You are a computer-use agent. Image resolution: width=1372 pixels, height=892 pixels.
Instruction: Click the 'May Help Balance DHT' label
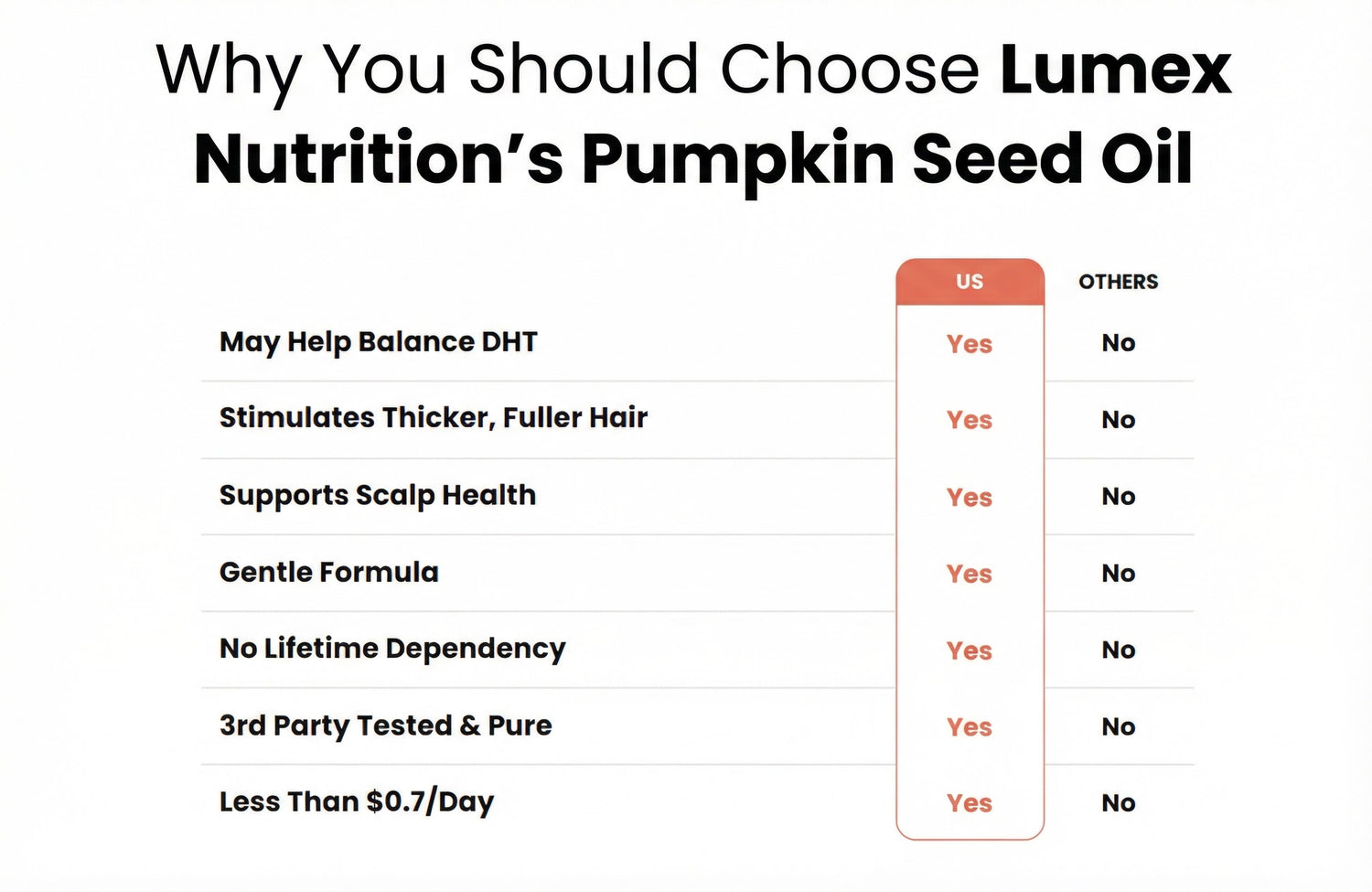pos(378,342)
